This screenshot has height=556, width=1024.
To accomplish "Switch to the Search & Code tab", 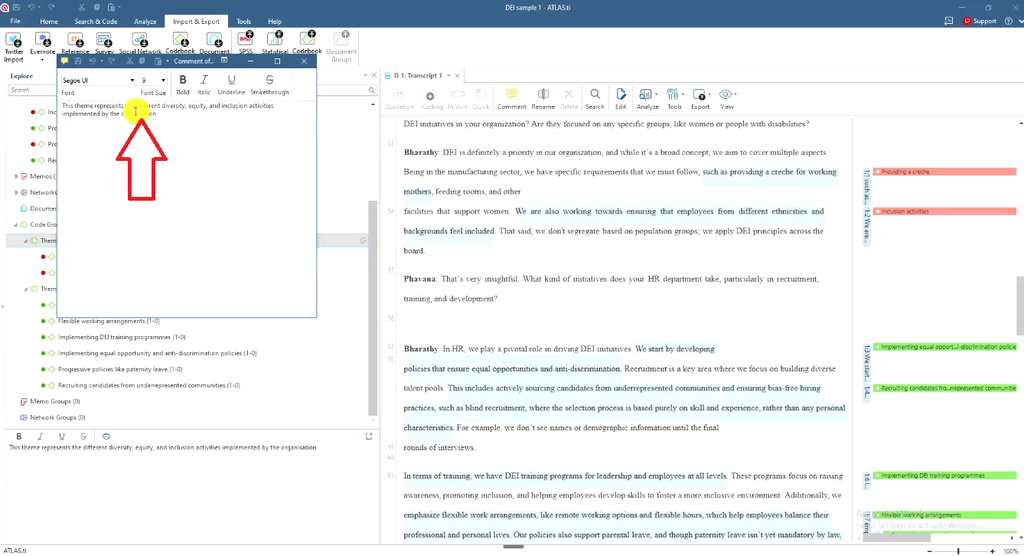I will (x=96, y=22).
